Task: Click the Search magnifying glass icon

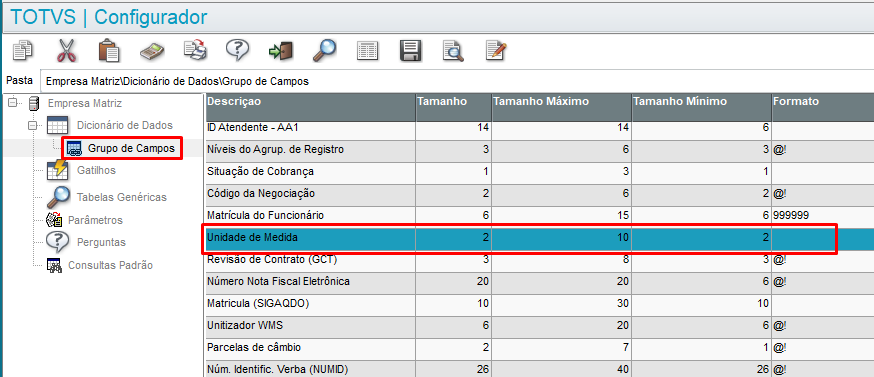Action: (x=323, y=50)
